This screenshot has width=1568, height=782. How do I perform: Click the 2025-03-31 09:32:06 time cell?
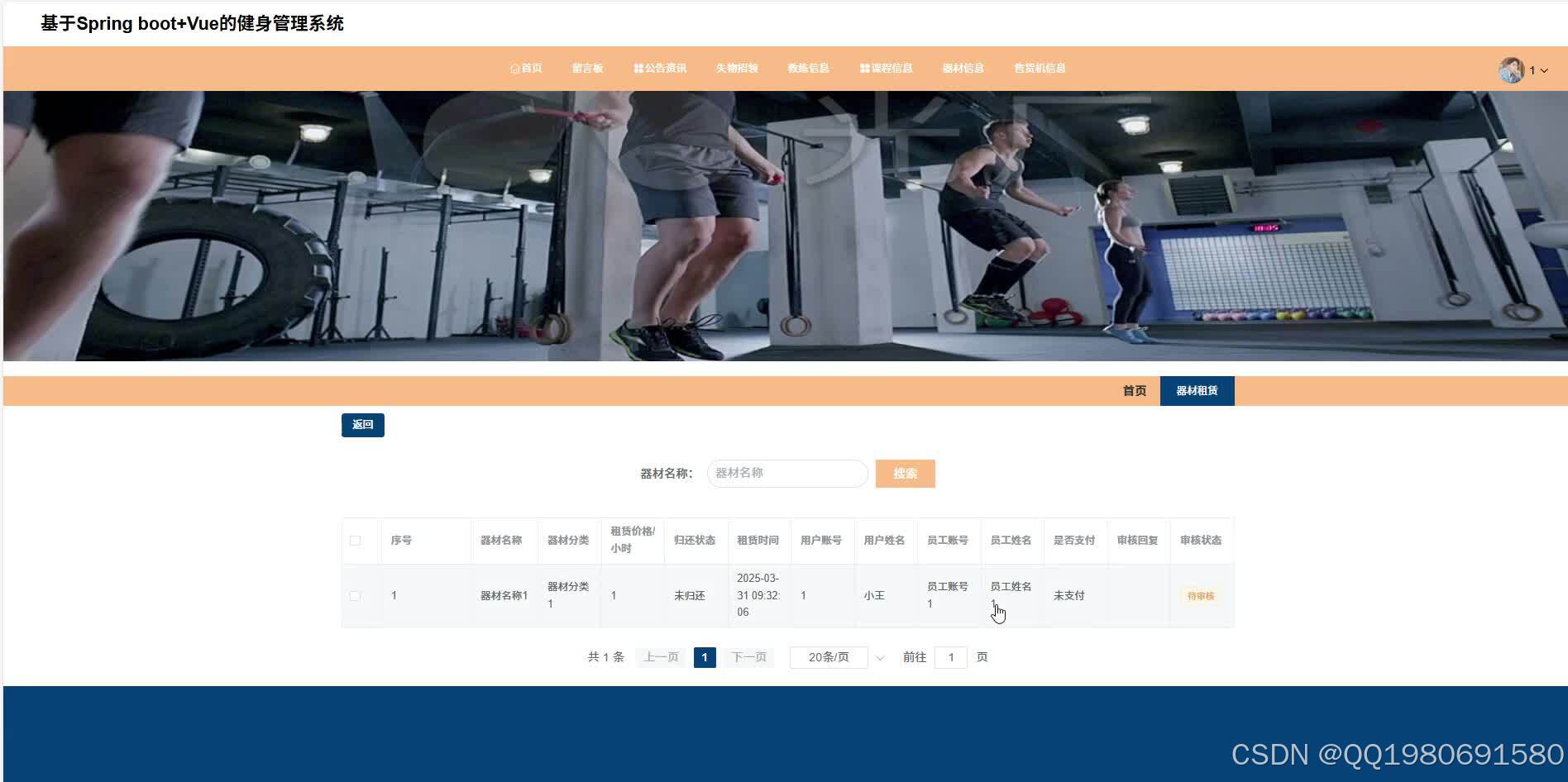758,595
